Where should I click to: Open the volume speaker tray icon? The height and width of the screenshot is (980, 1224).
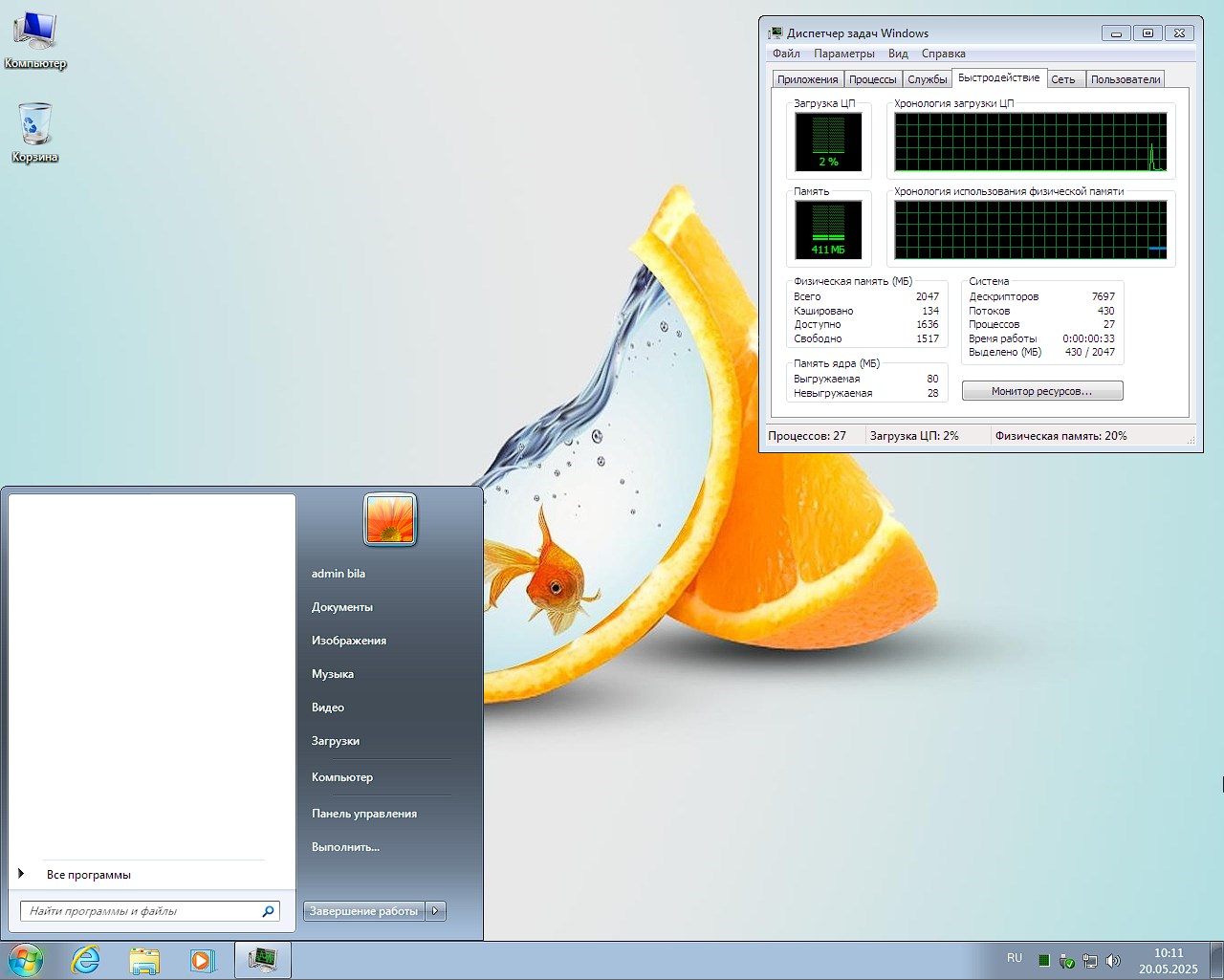[x=1113, y=960]
